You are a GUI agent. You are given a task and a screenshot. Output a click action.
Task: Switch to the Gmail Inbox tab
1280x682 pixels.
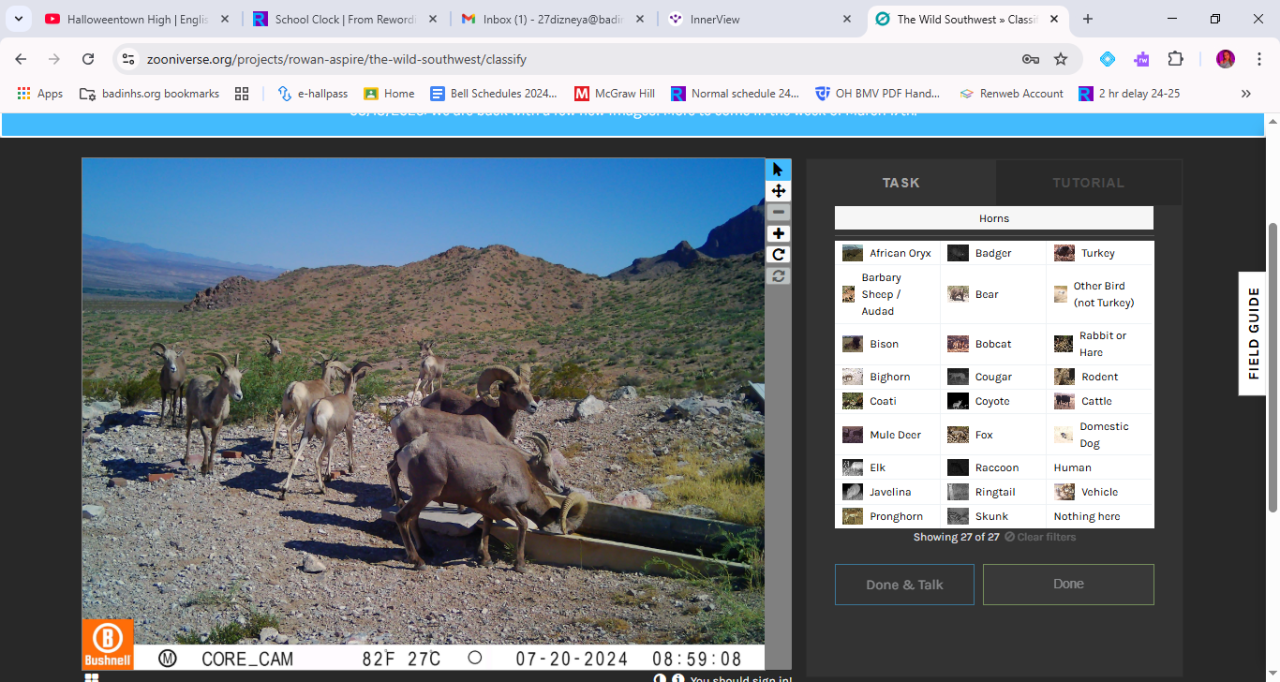click(x=553, y=19)
